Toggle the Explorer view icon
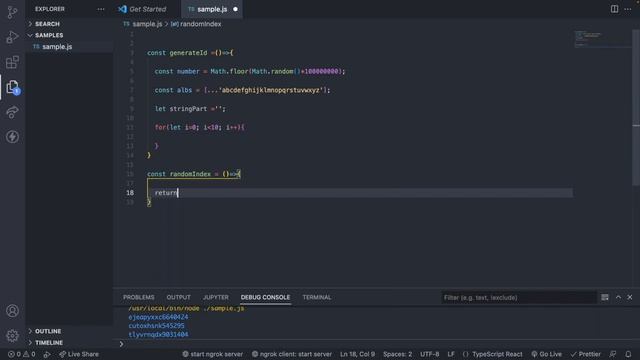This screenshot has height=360, width=640. 12,87
